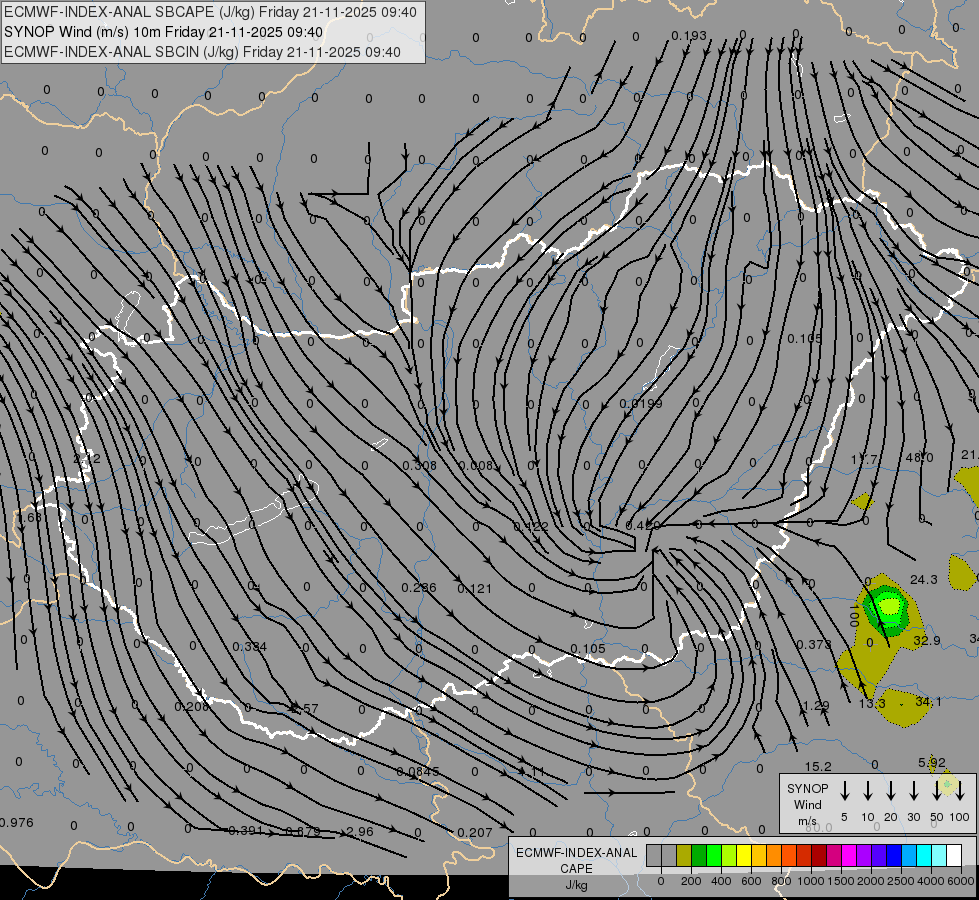
Task: Click the 0.976 value on the map
Action: tap(16, 823)
